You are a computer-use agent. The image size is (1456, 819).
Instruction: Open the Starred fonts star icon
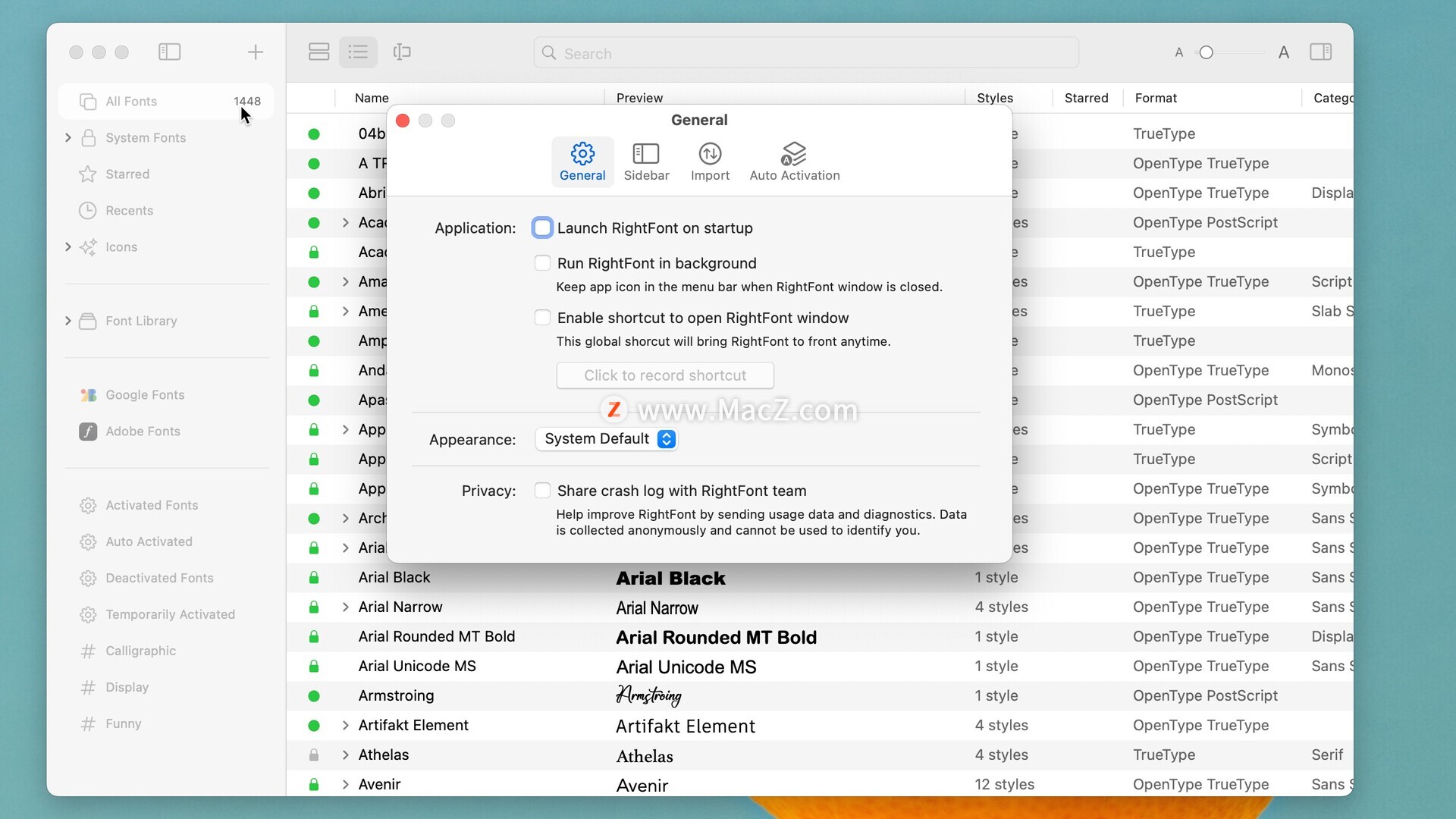(88, 174)
